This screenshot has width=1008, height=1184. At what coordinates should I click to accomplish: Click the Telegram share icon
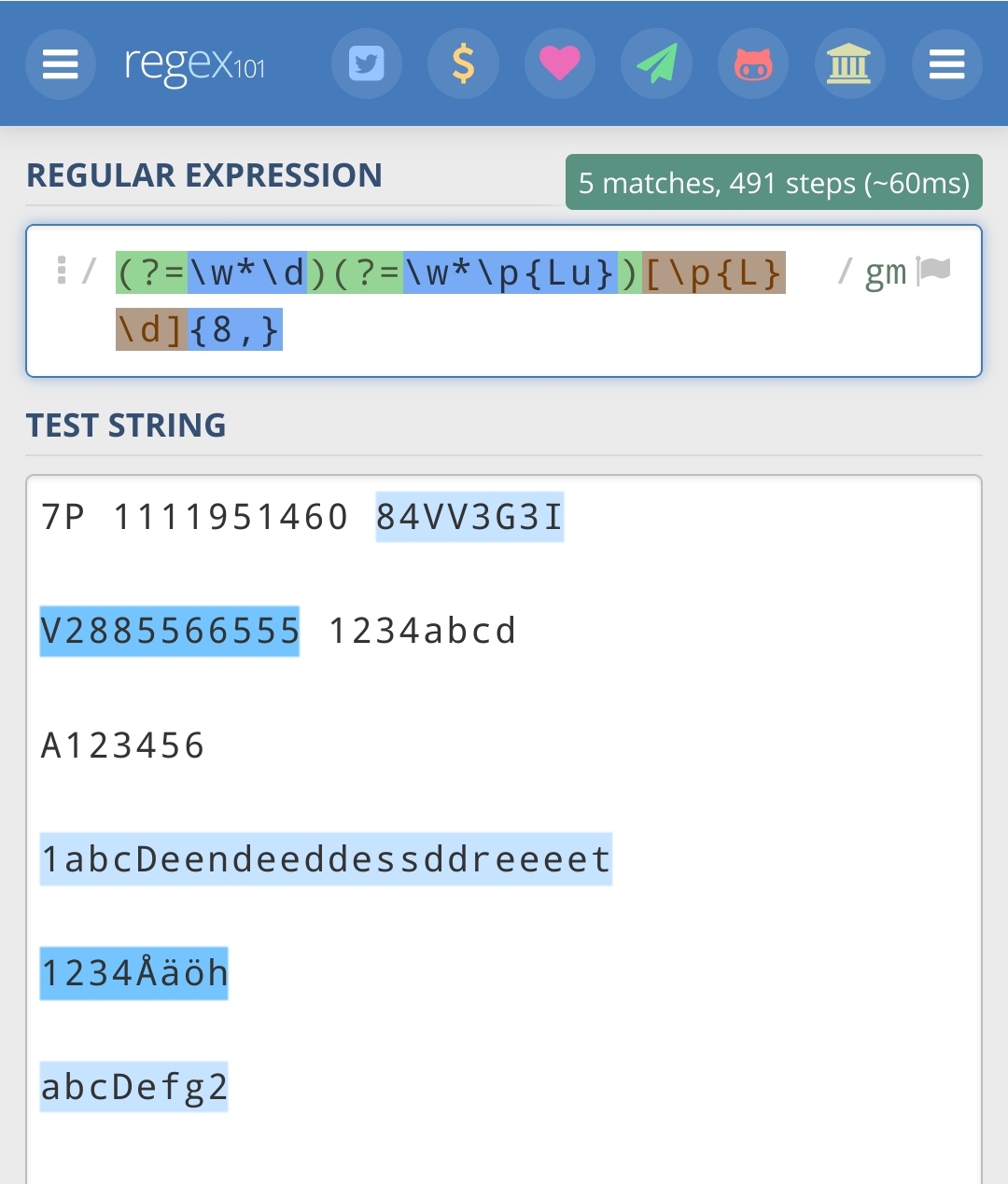[656, 63]
